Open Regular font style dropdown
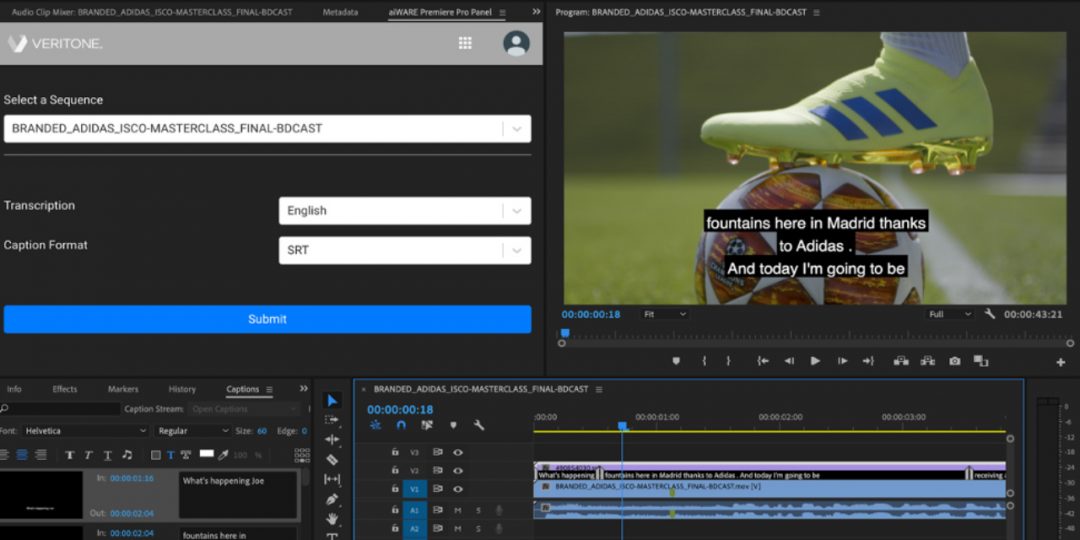The width and height of the screenshot is (1080, 540). 193,431
